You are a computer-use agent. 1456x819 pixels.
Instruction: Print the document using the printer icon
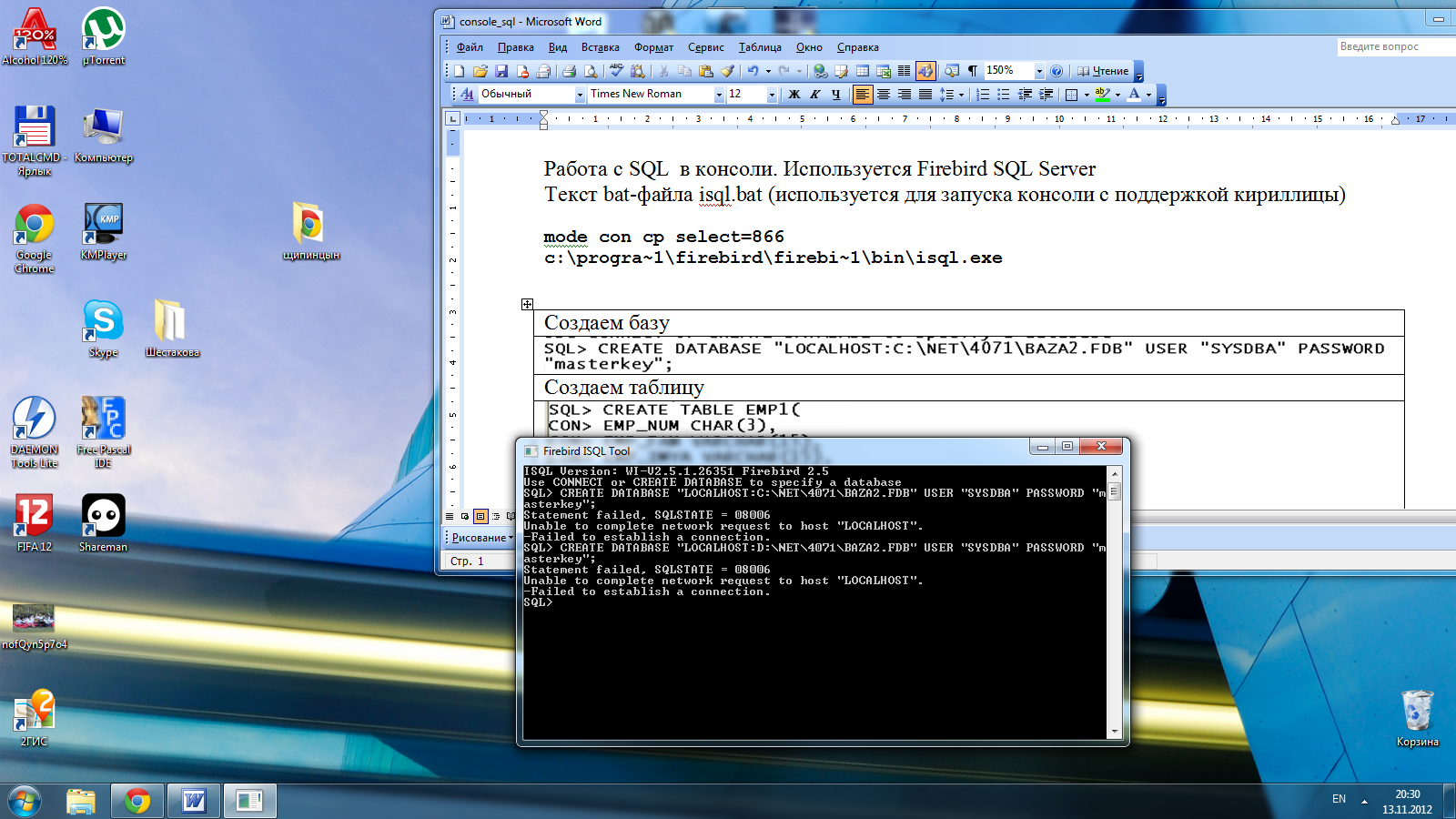click(569, 71)
